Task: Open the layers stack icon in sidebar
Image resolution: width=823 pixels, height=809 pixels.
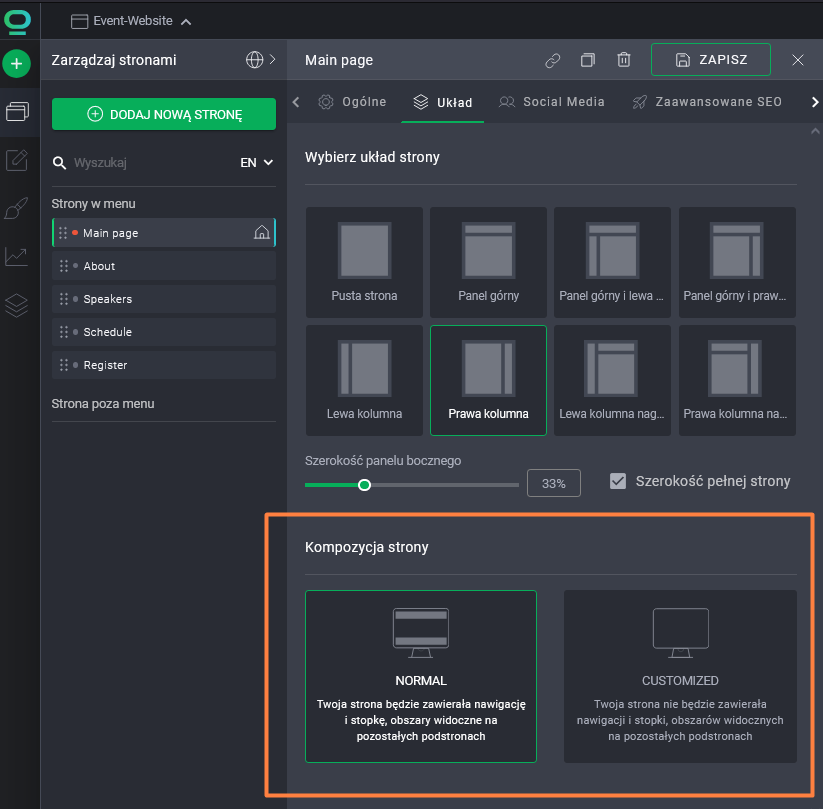Action: [17, 305]
